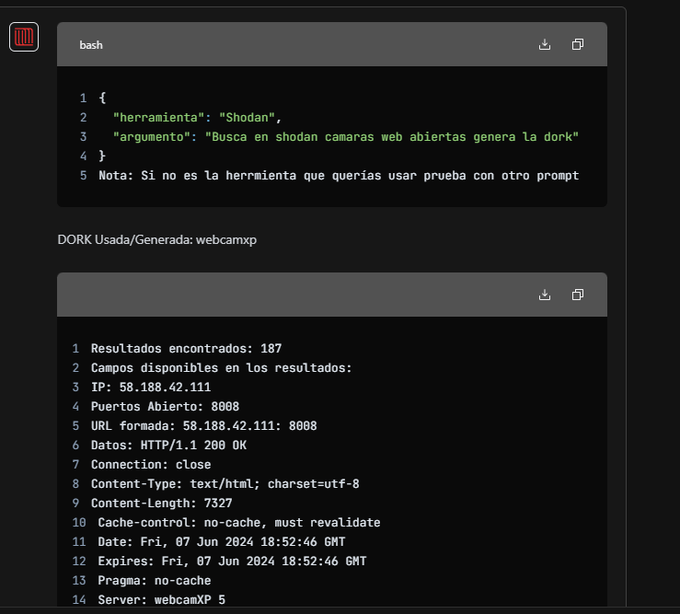680x614 pixels.
Task: Click the '"argumento"' line about camaras web
Action: pyautogui.click(x=346, y=137)
